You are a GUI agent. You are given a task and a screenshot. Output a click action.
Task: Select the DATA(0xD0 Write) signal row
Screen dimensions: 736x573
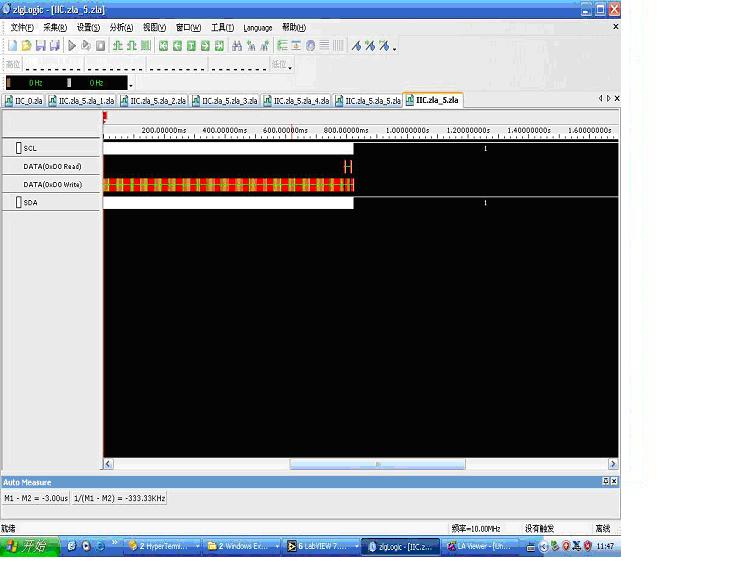coord(52,185)
